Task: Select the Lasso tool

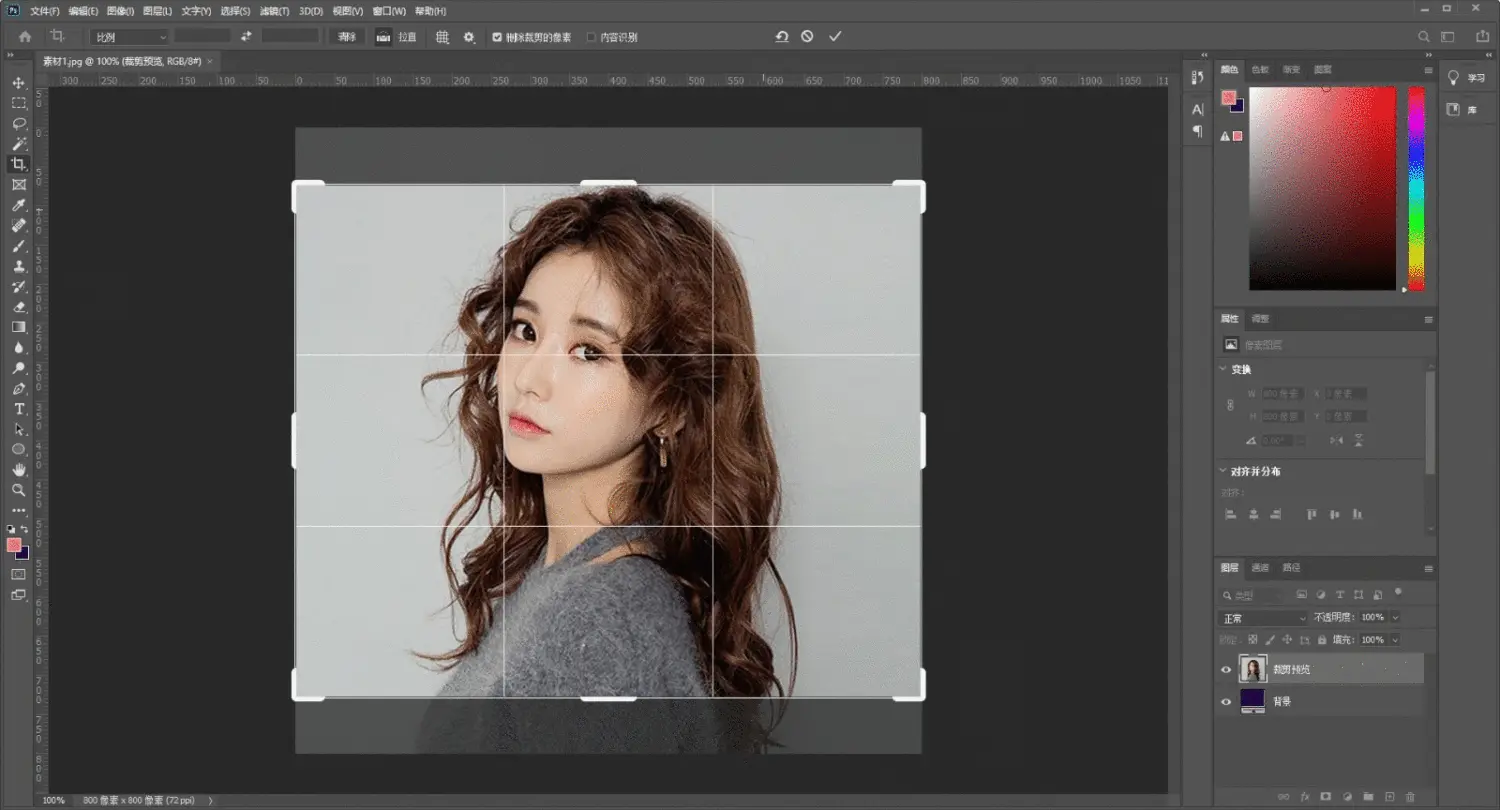Action: [18, 123]
